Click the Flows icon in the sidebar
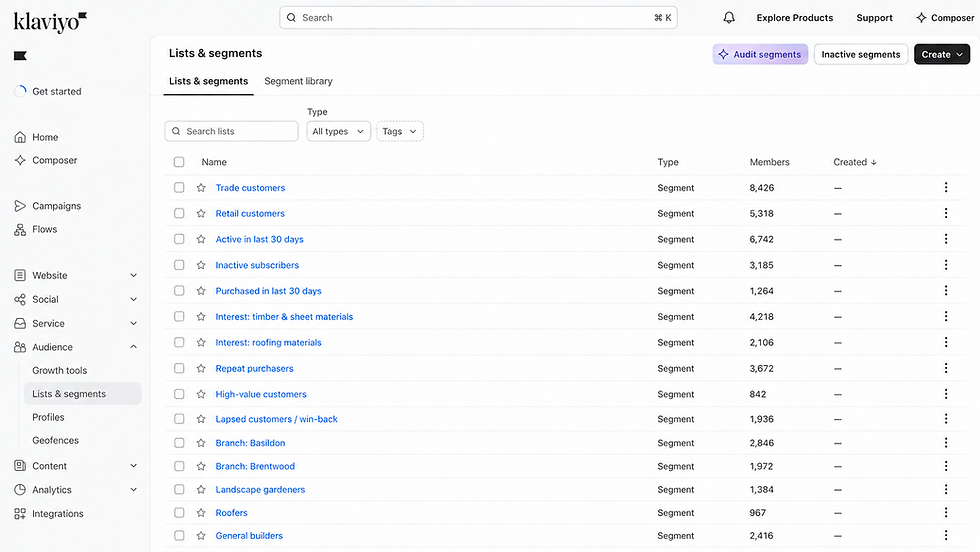980x552 pixels. point(20,229)
